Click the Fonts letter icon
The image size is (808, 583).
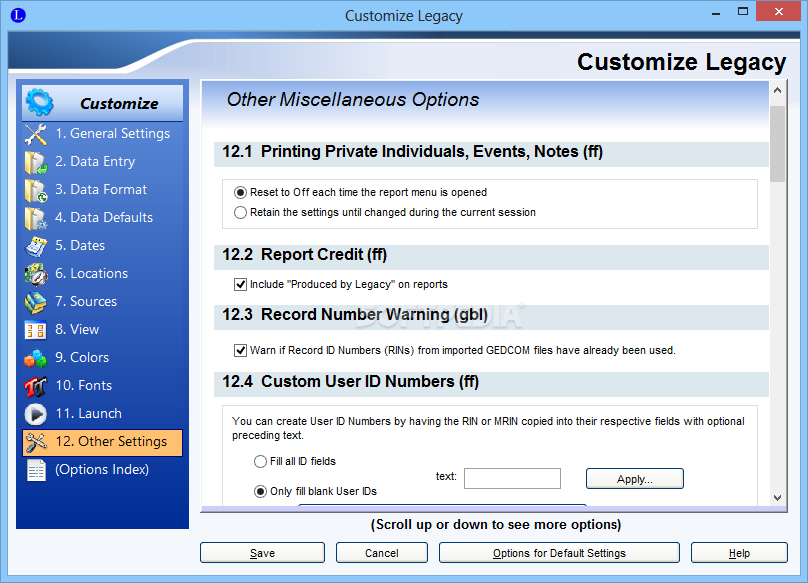pos(36,386)
